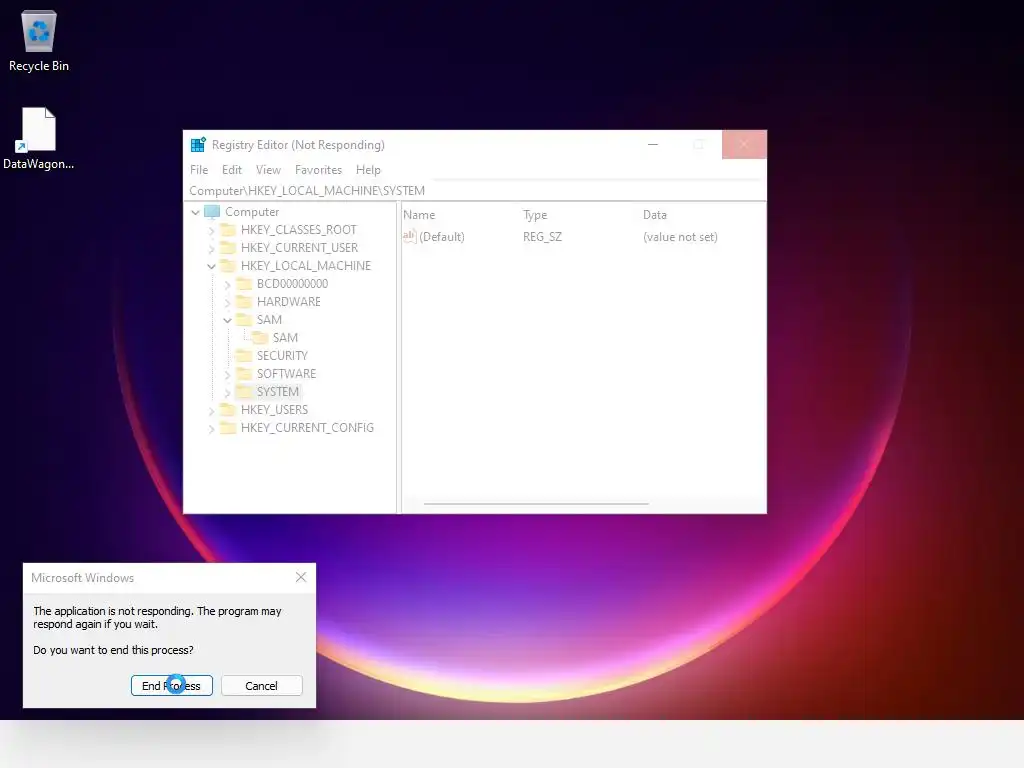Expand the HKEY_USERS chevron
The width and height of the screenshot is (1024, 768).
tap(211, 411)
